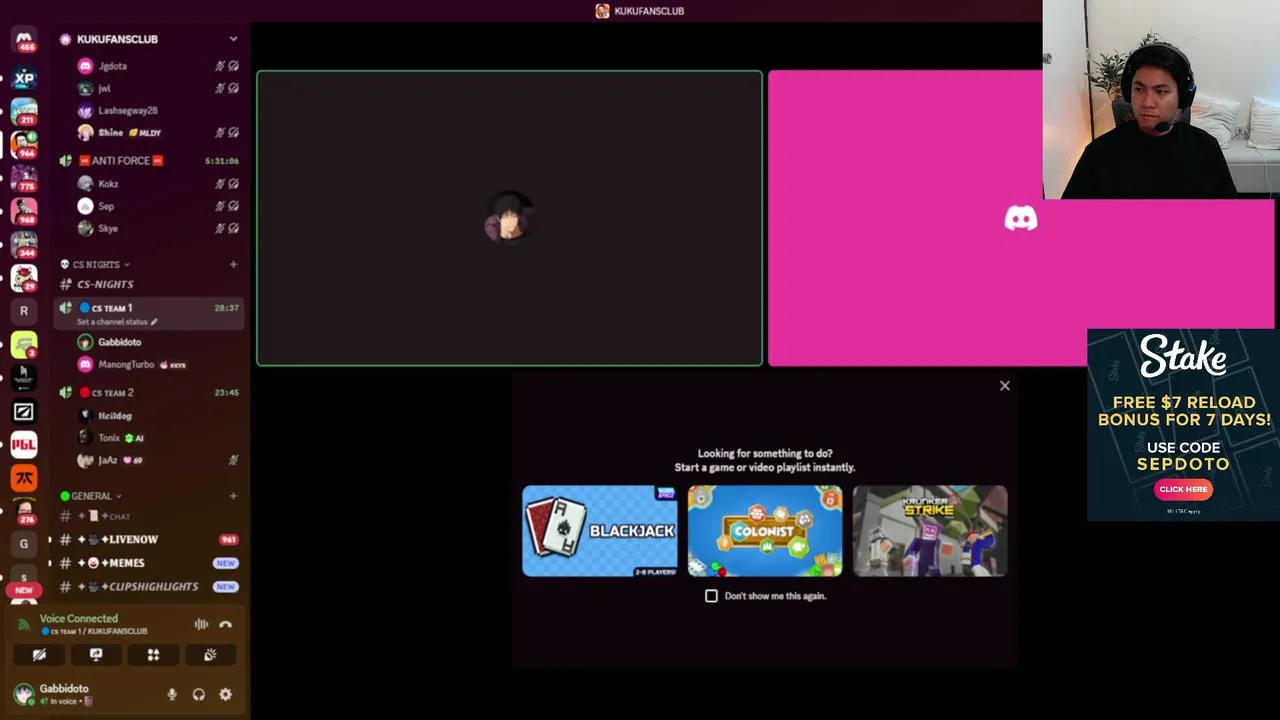Focus Gabbidoto's green-bordered voice tile
The image size is (1280, 720).
(509, 218)
